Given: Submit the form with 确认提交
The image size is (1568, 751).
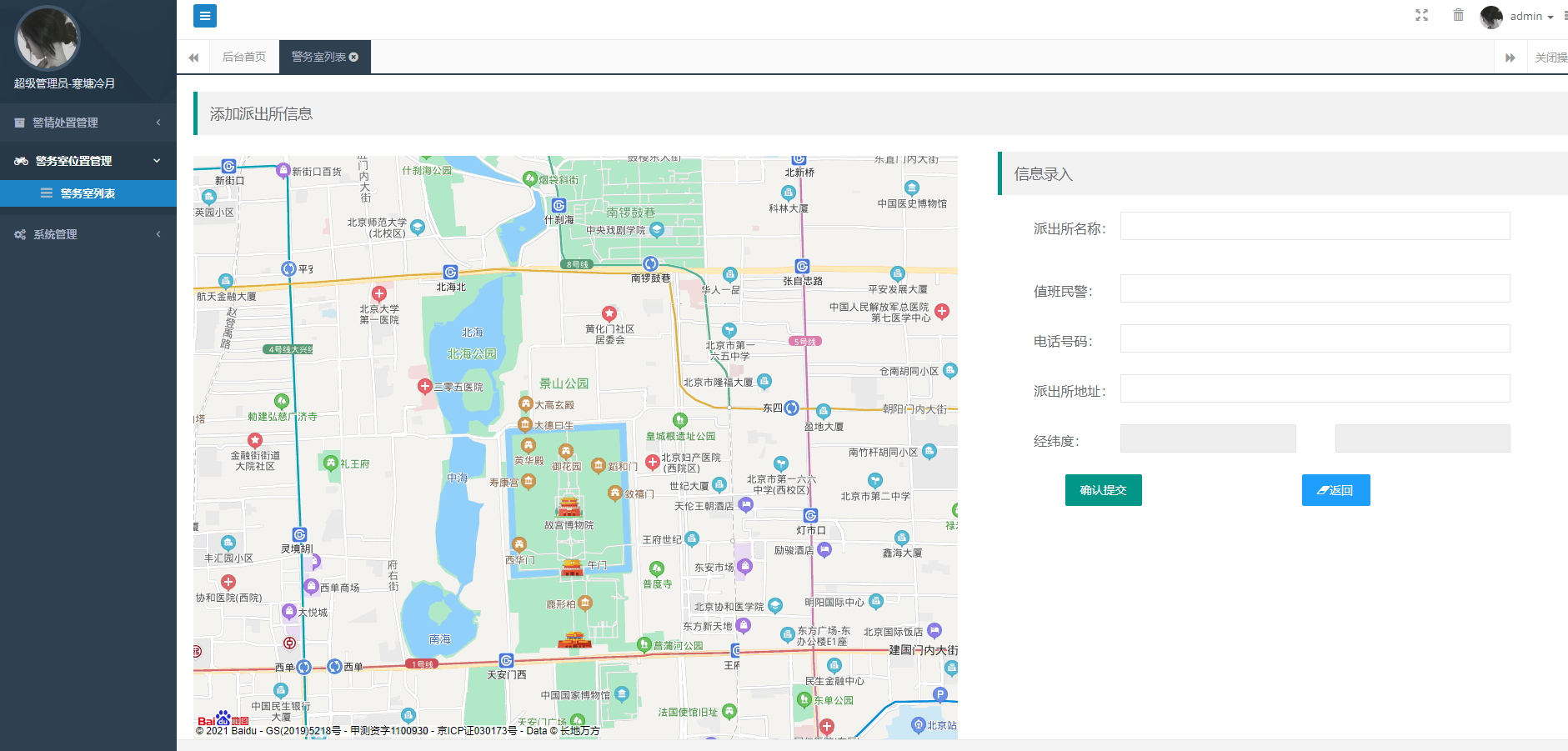Looking at the screenshot, I should 1103,490.
